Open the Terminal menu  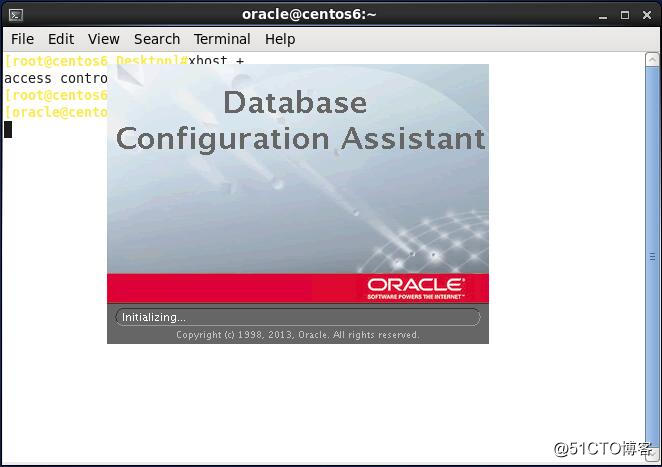[222, 39]
